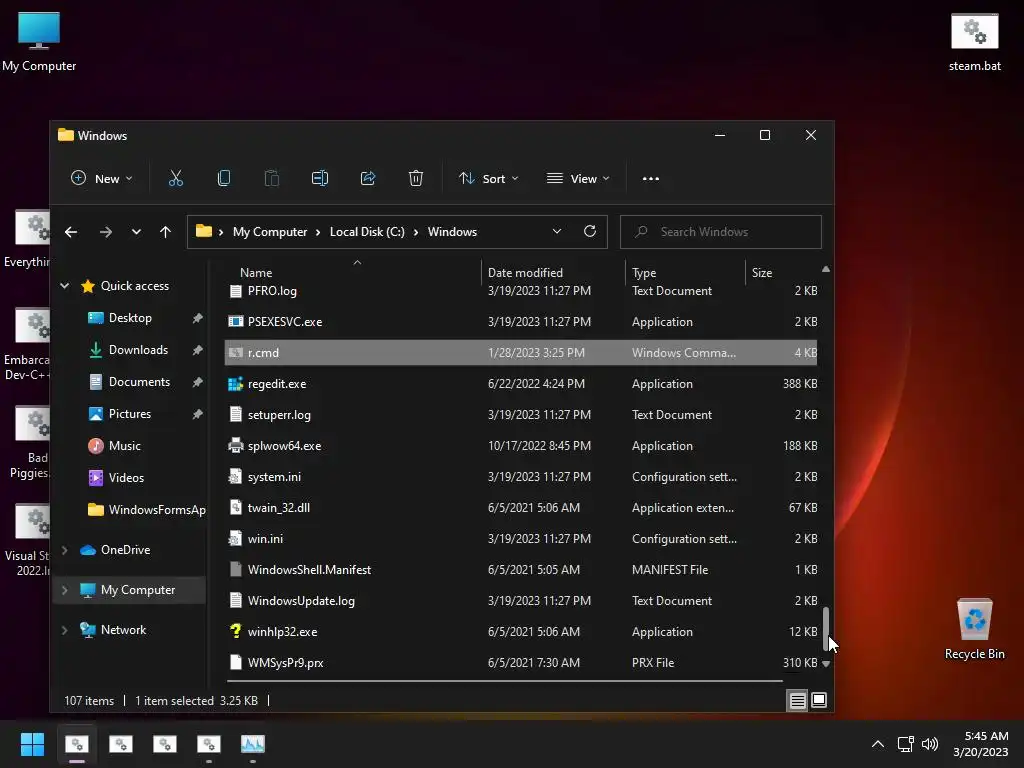The width and height of the screenshot is (1024, 768).
Task: Click the regedit.exe file icon
Action: point(235,384)
